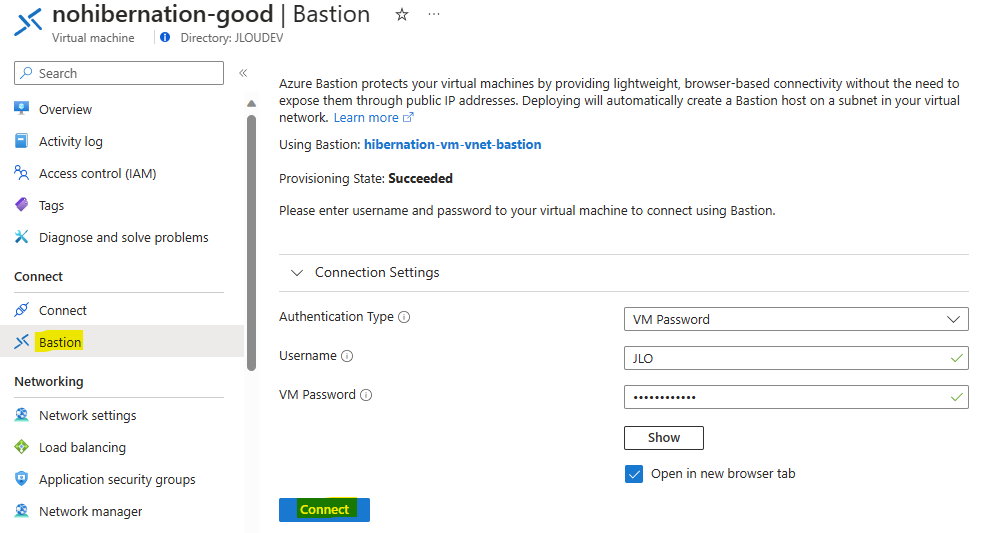The image size is (983, 533).
Task: Click the VM Password input field
Action: click(796, 397)
